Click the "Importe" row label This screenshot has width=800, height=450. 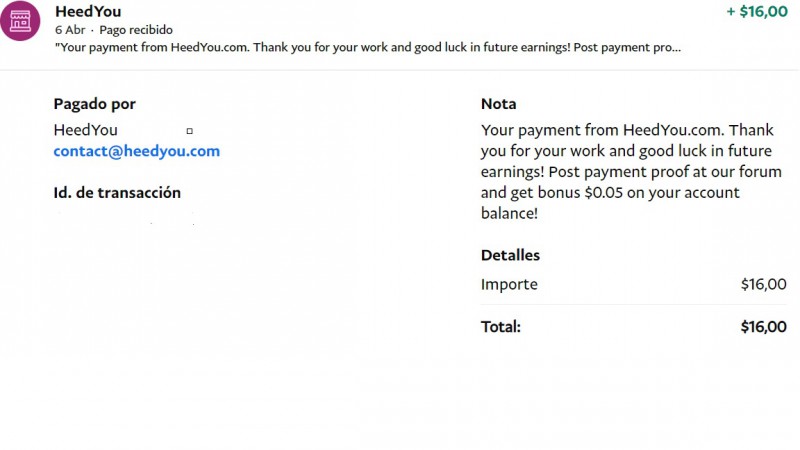509,284
